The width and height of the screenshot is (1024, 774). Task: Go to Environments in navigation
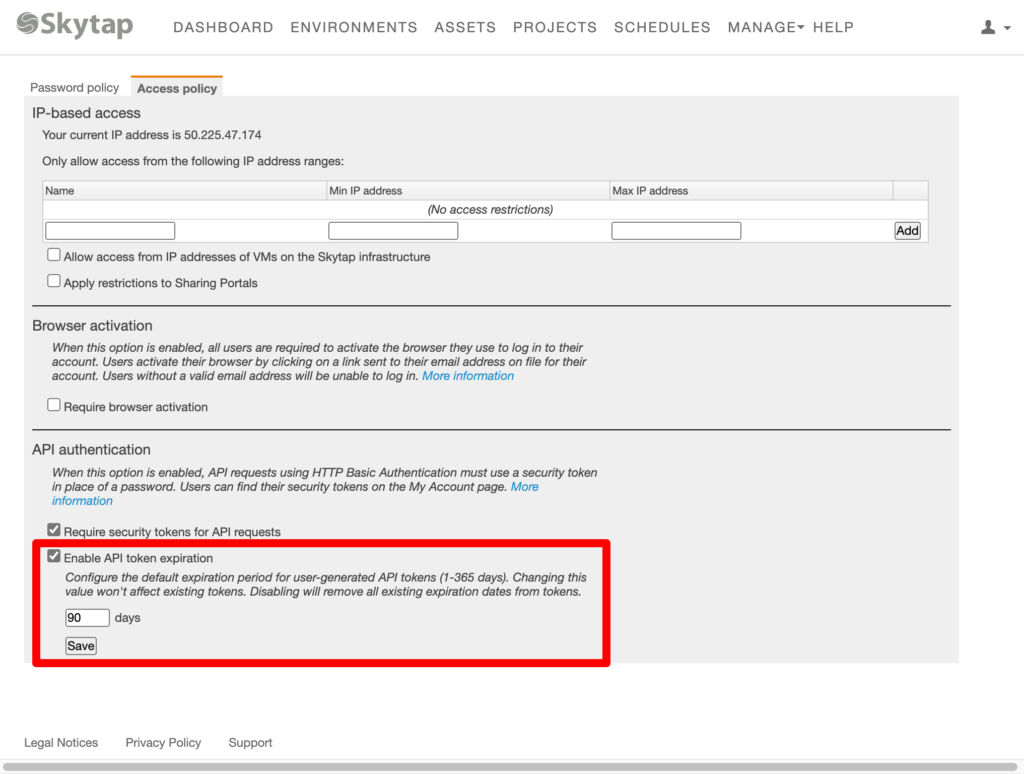coord(354,28)
